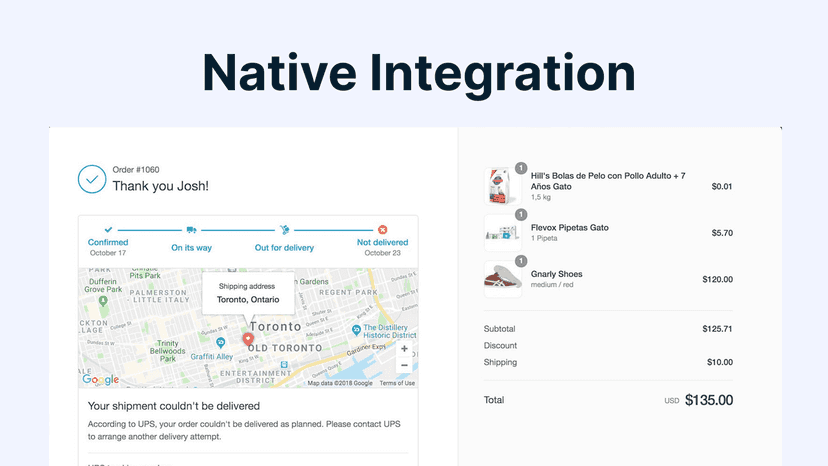Viewport: 828px width, 466px height.
Task: Open Hill's cat food product thumbnail
Action: pos(503,186)
